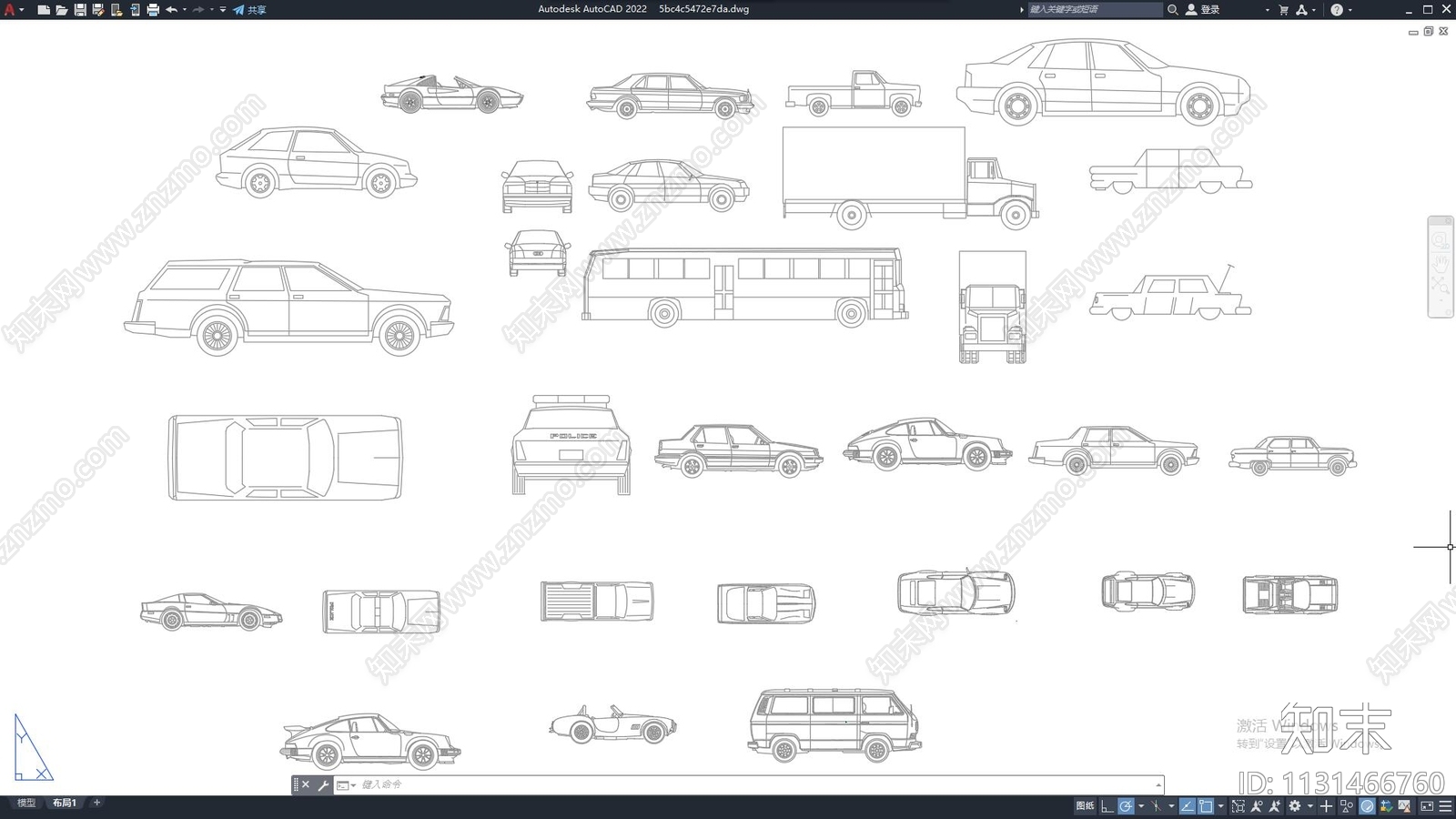Toggle Polar Tracking in the status bar

pyautogui.click(x=1126, y=806)
